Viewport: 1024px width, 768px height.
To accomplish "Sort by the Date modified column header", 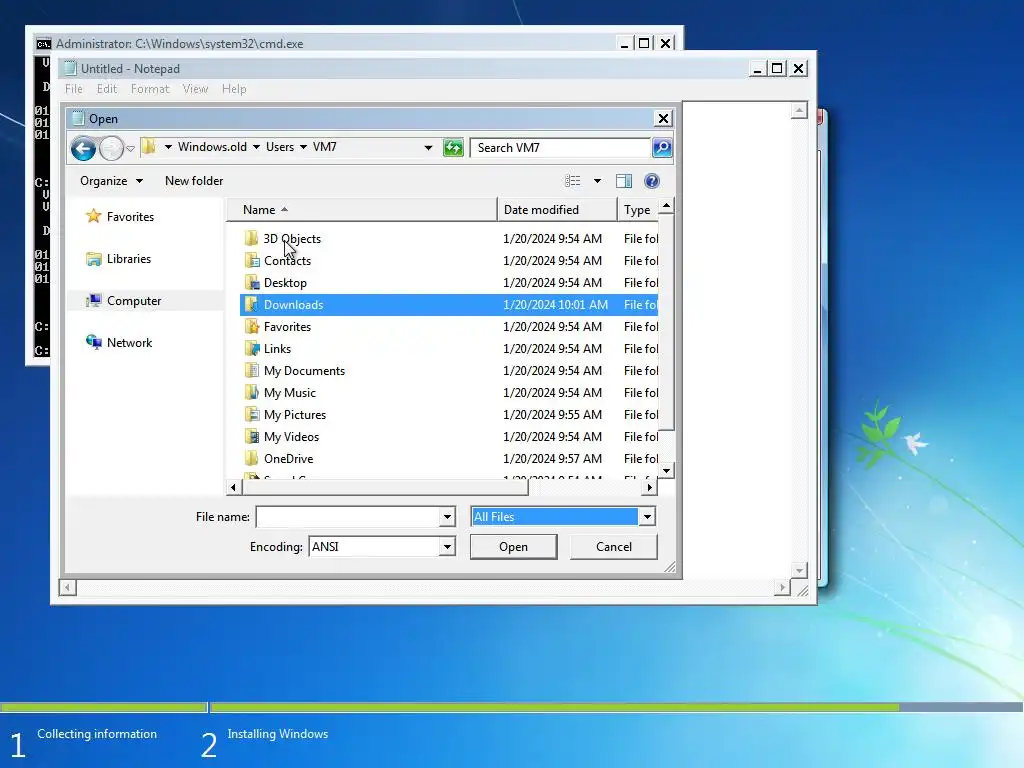I will coord(557,210).
